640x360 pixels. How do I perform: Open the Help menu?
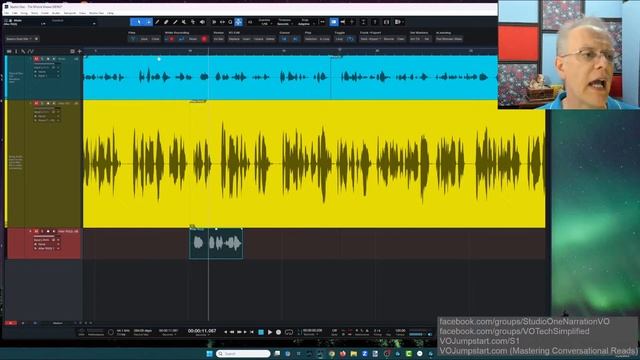(110, 13)
